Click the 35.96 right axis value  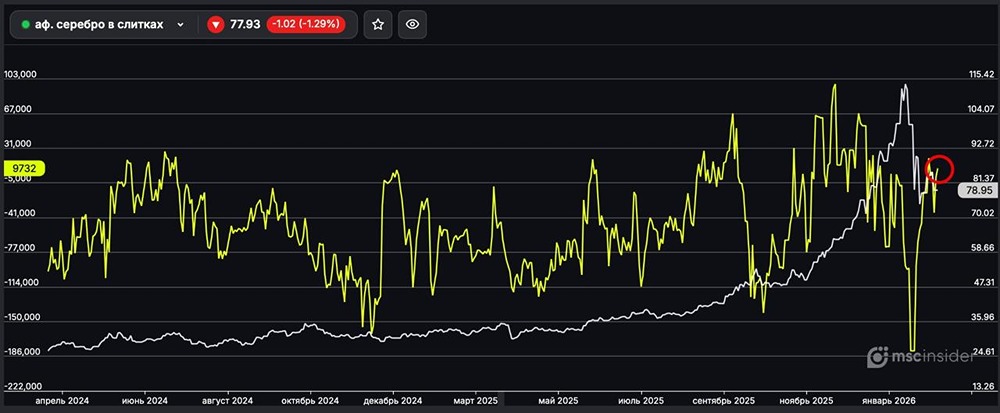pos(982,317)
